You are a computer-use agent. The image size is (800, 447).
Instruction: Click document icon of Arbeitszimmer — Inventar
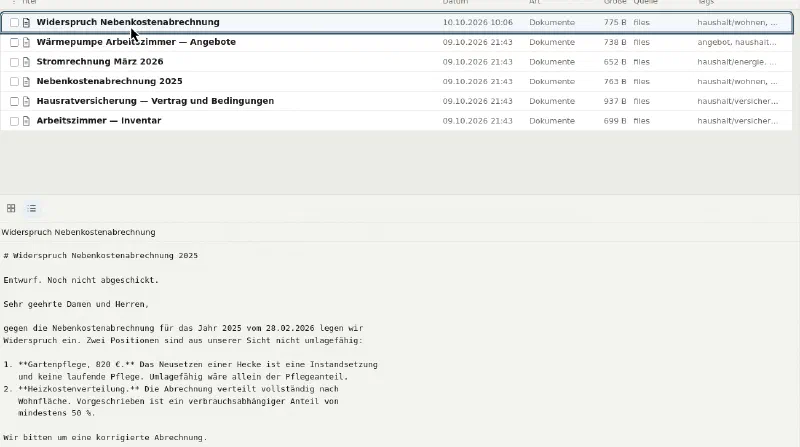27,121
